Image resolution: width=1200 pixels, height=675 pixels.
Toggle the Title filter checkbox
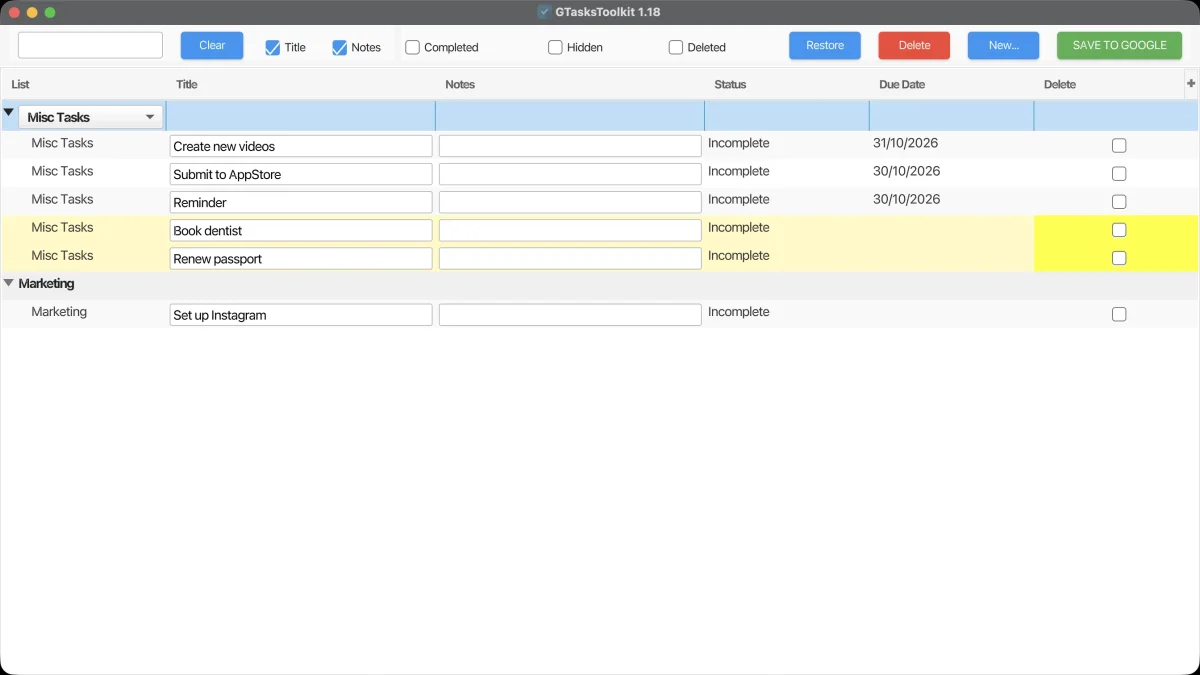click(272, 47)
